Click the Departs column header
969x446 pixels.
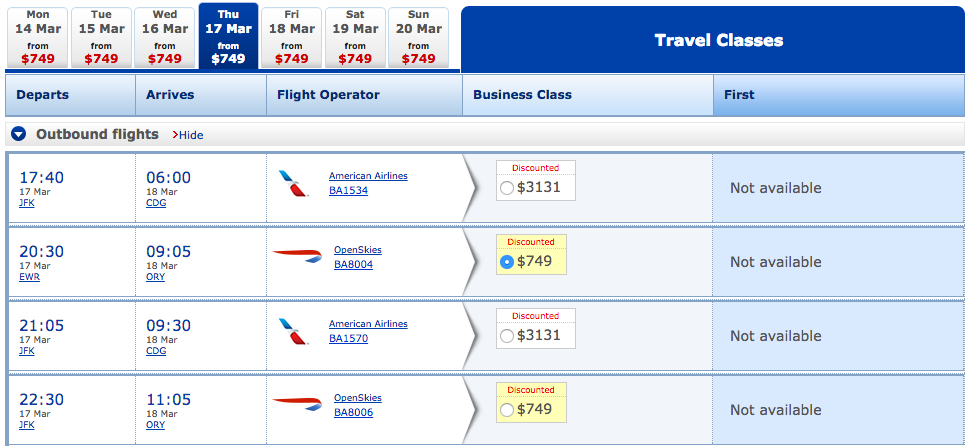tap(43, 95)
